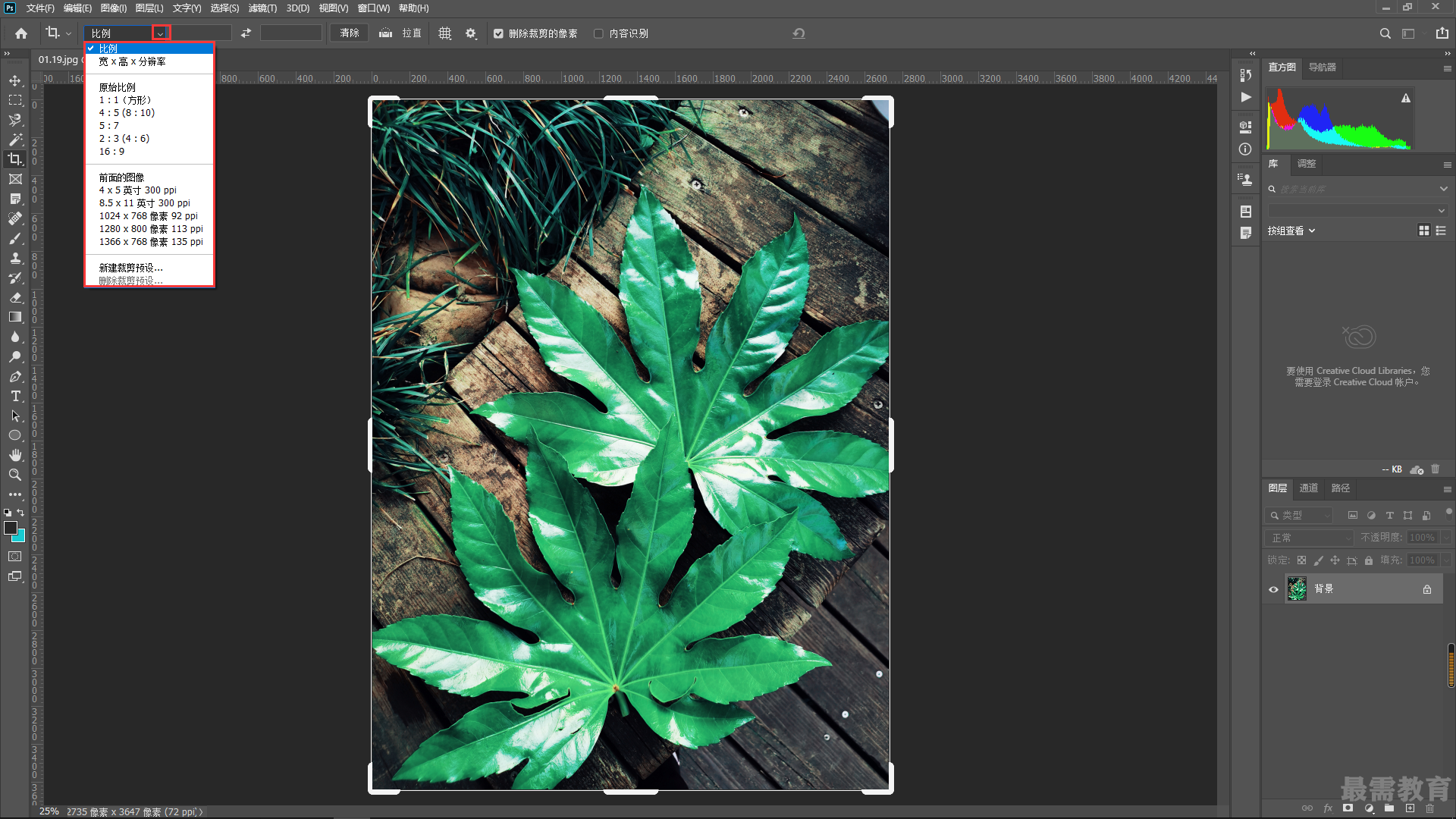Open the crop ratio preset dropdown arrow
1456x819 pixels.
(161, 33)
